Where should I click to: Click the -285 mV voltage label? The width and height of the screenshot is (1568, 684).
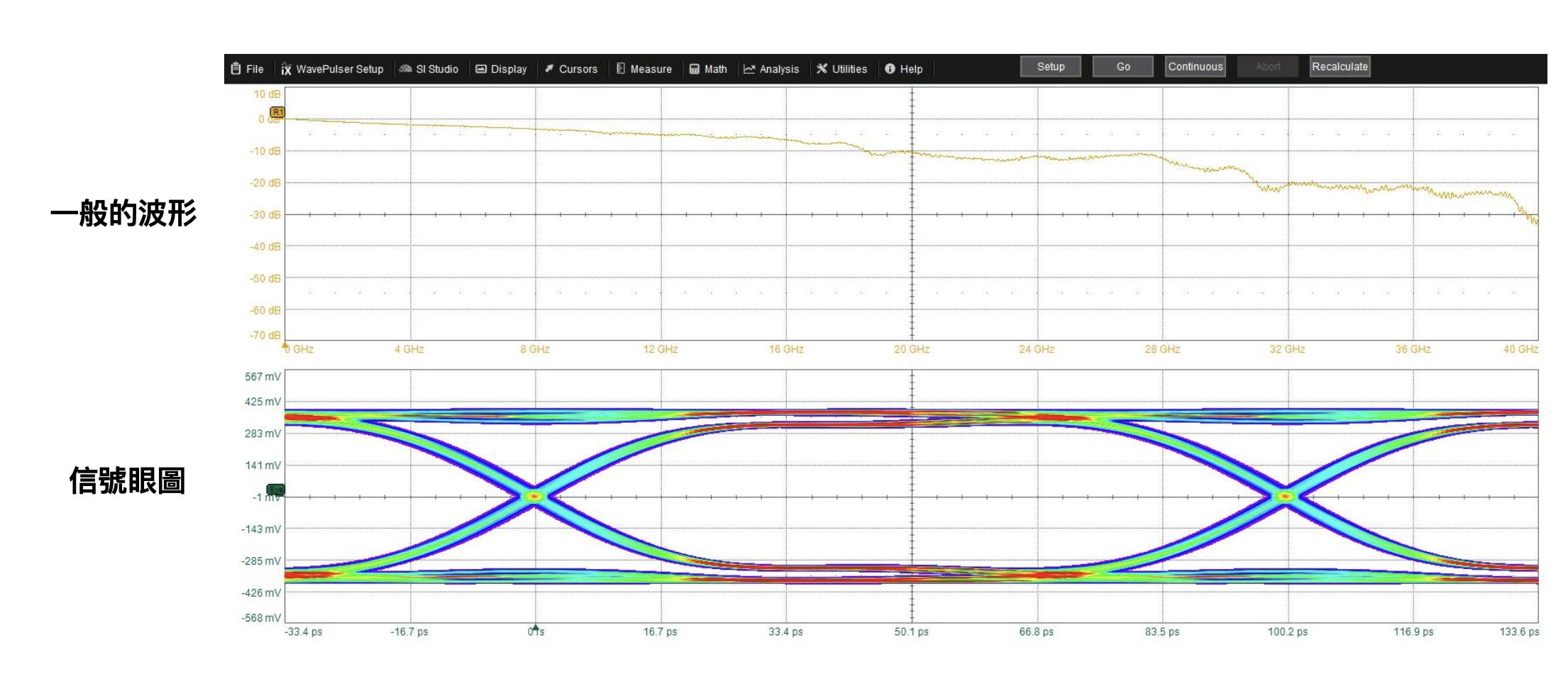tap(260, 561)
